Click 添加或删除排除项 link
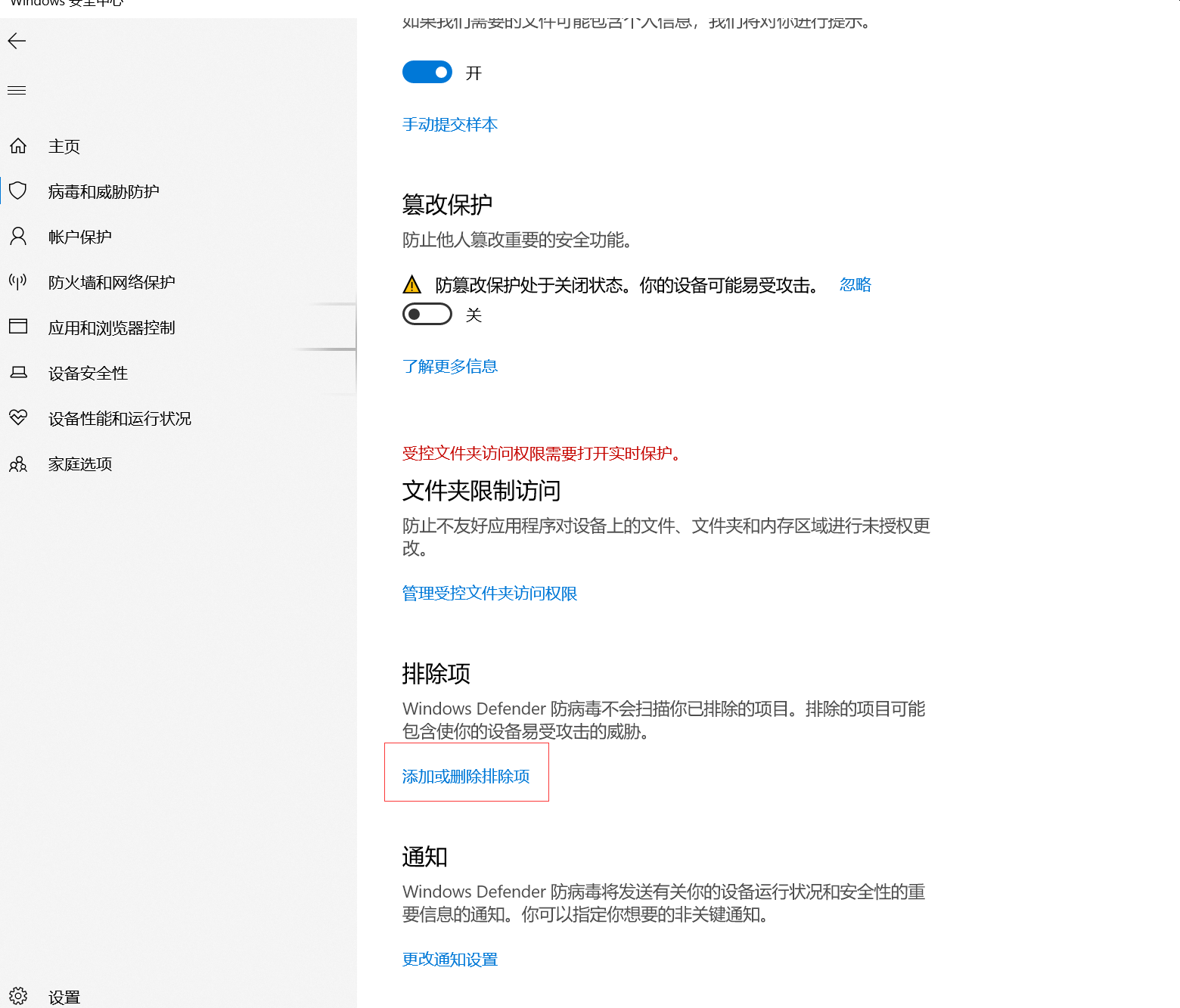The height and width of the screenshot is (1008, 1180). (466, 777)
